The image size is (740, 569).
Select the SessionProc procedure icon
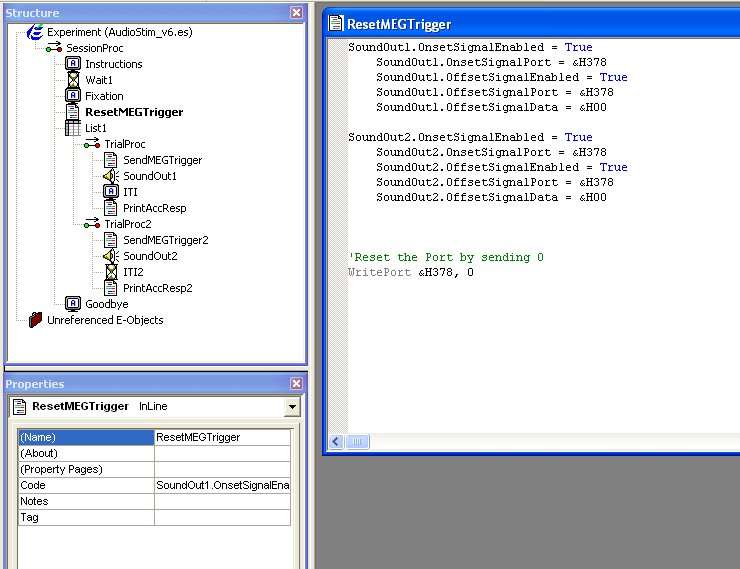54,48
